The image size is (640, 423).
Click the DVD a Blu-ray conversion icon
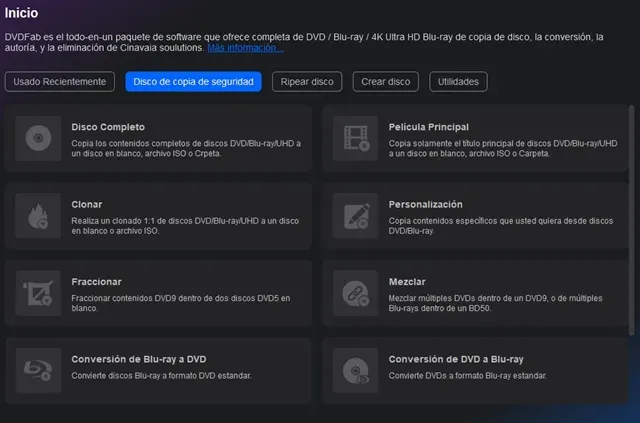[356, 370]
